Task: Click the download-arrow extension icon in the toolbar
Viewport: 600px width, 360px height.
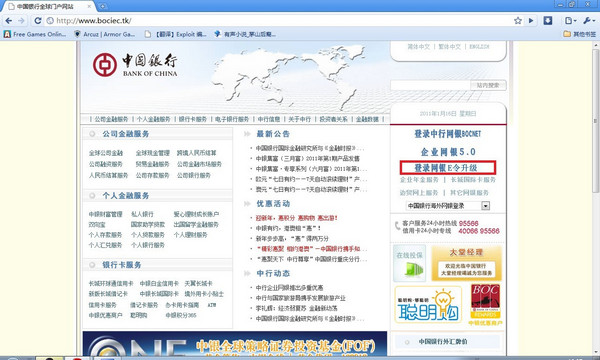Action: click(548, 21)
